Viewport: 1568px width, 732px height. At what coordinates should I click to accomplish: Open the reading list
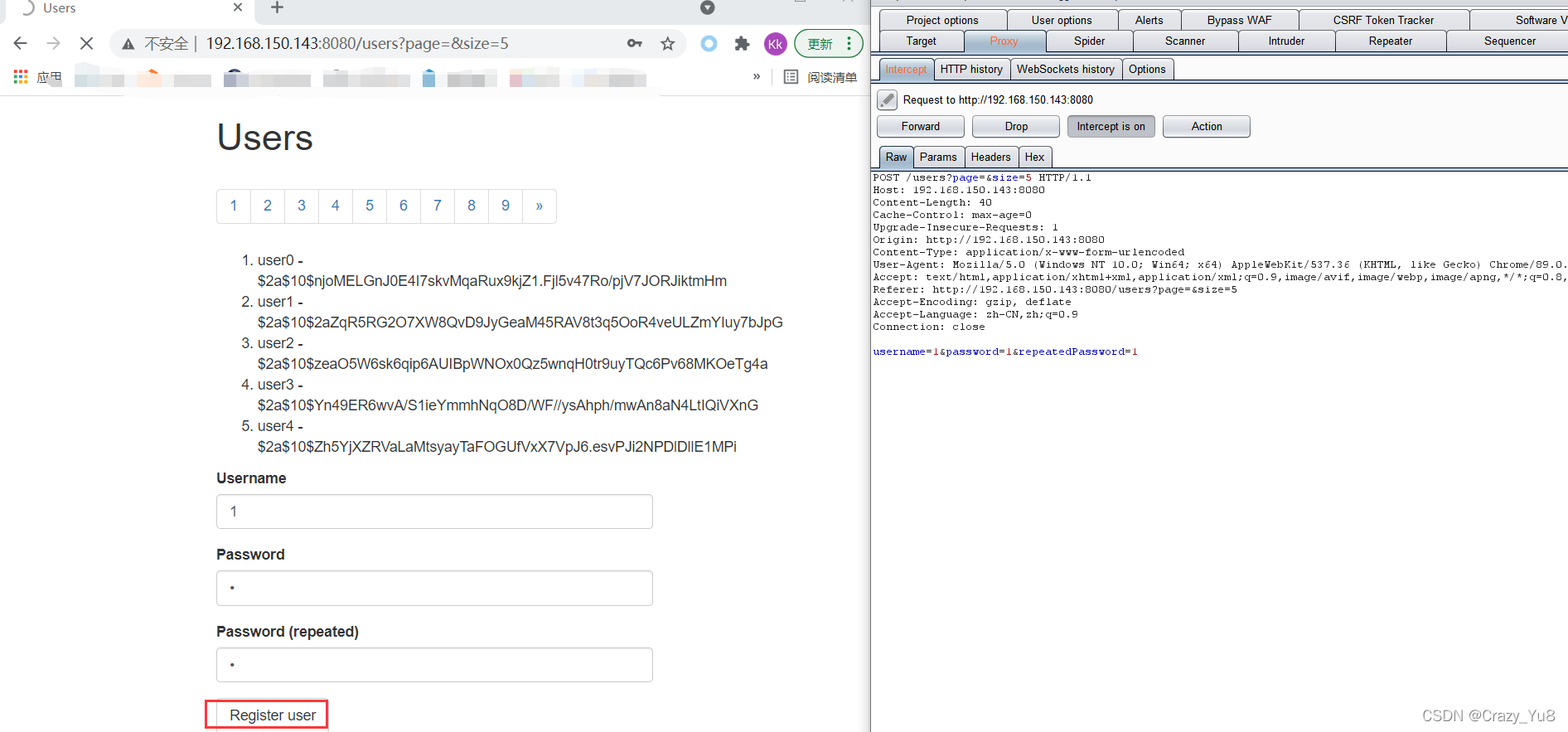click(x=820, y=77)
